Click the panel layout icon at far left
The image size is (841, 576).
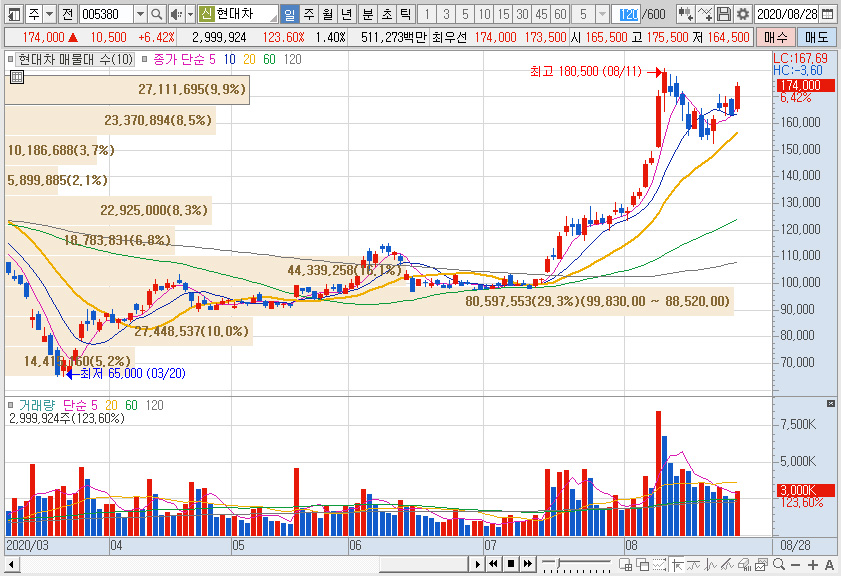[x=13, y=14]
